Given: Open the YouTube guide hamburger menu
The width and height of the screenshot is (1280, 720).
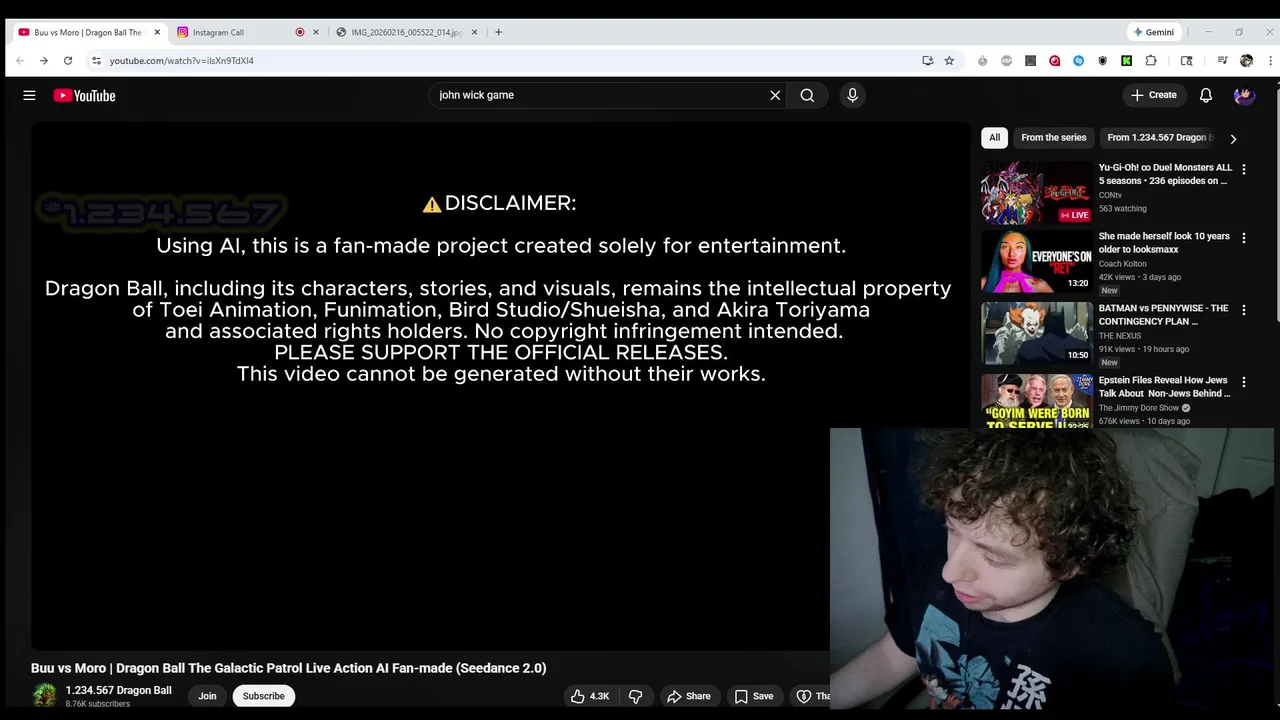Looking at the screenshot, I should click(29, 95).
